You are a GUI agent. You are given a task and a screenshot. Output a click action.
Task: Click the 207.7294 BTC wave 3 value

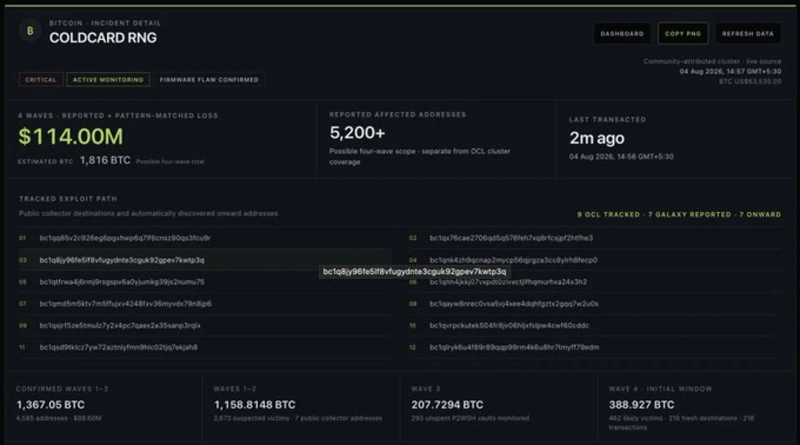447,405
